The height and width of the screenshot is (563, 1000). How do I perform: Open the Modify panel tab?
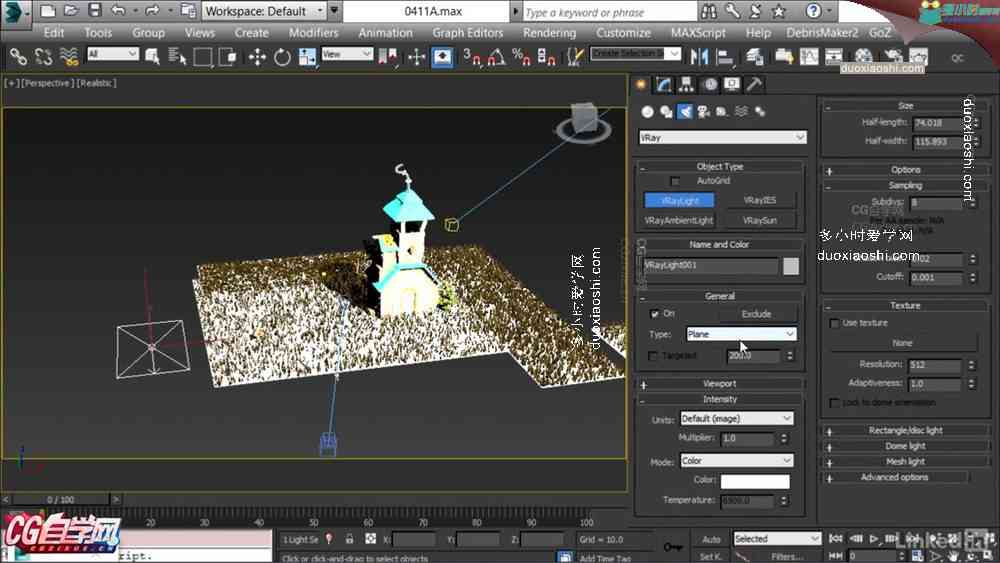point(664,84)
